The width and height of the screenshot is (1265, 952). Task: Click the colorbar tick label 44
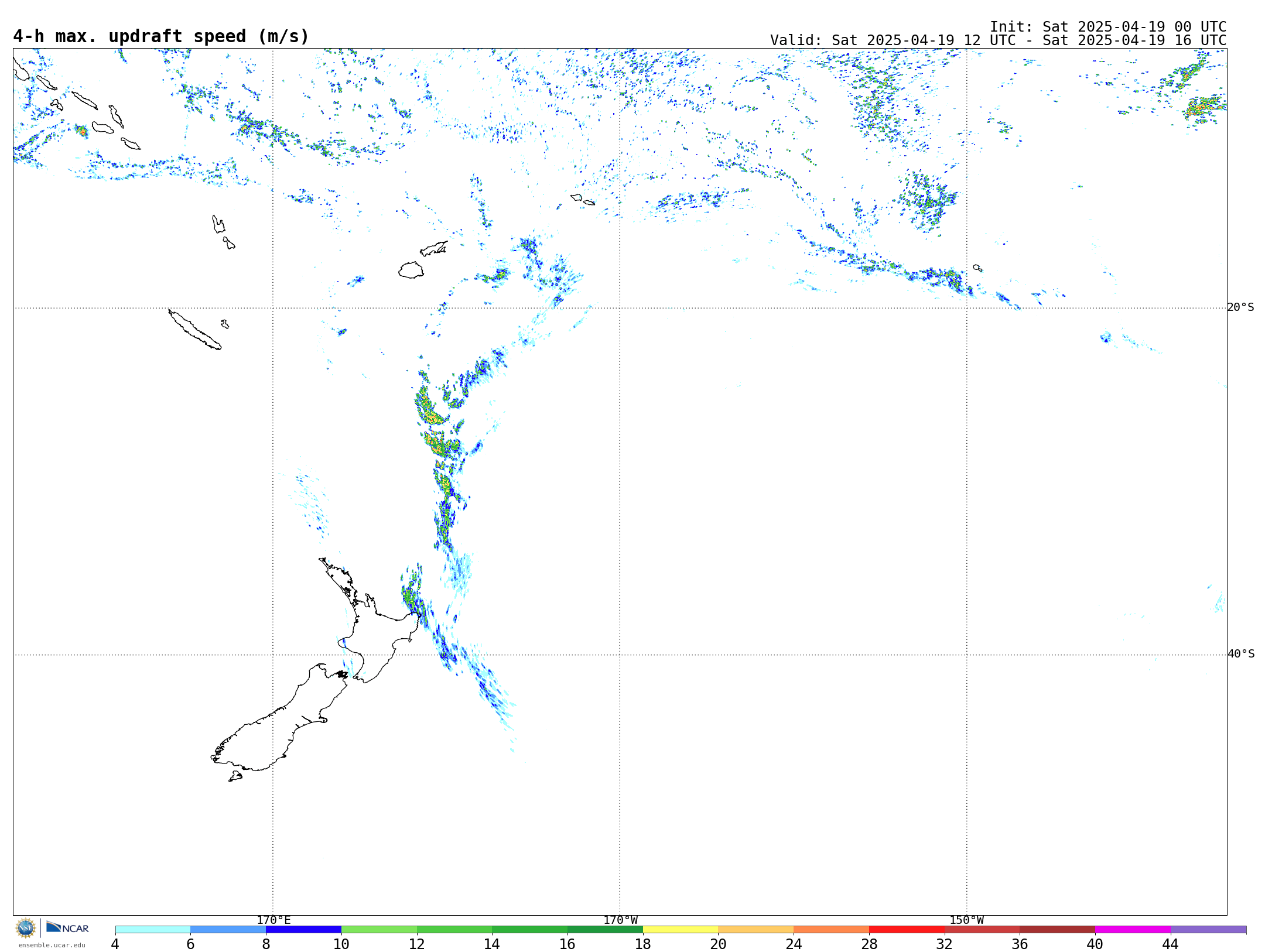(x=1170, y=944)
